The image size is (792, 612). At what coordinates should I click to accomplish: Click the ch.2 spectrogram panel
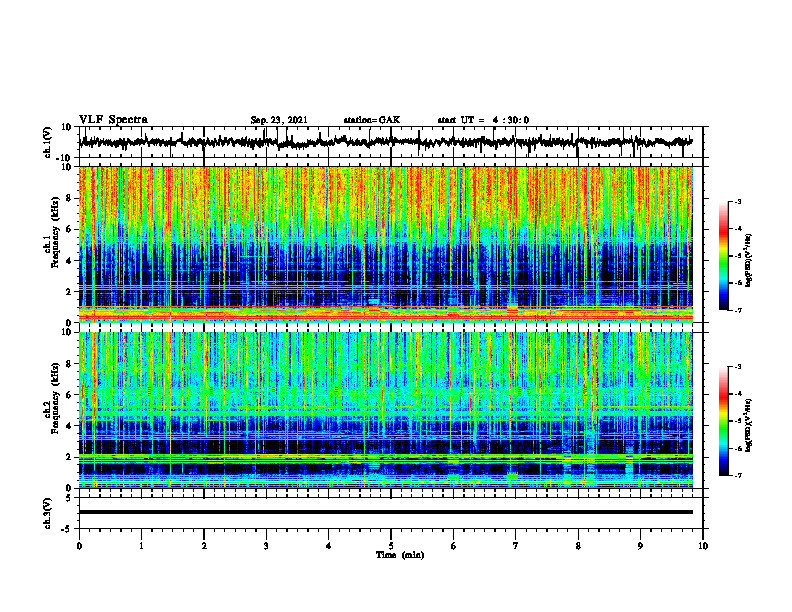point(385,410)
